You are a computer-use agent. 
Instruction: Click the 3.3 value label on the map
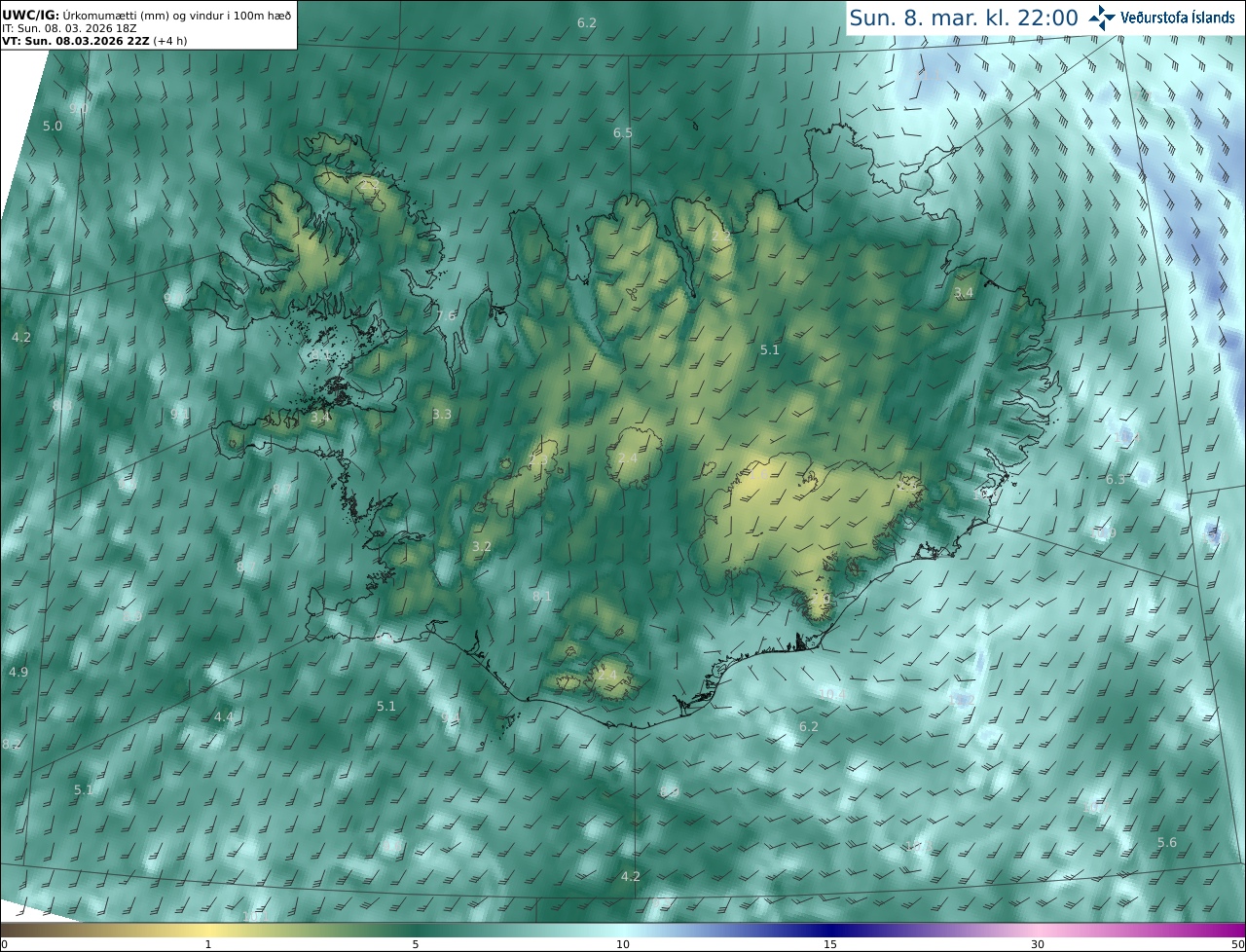(x=442, y=415)
